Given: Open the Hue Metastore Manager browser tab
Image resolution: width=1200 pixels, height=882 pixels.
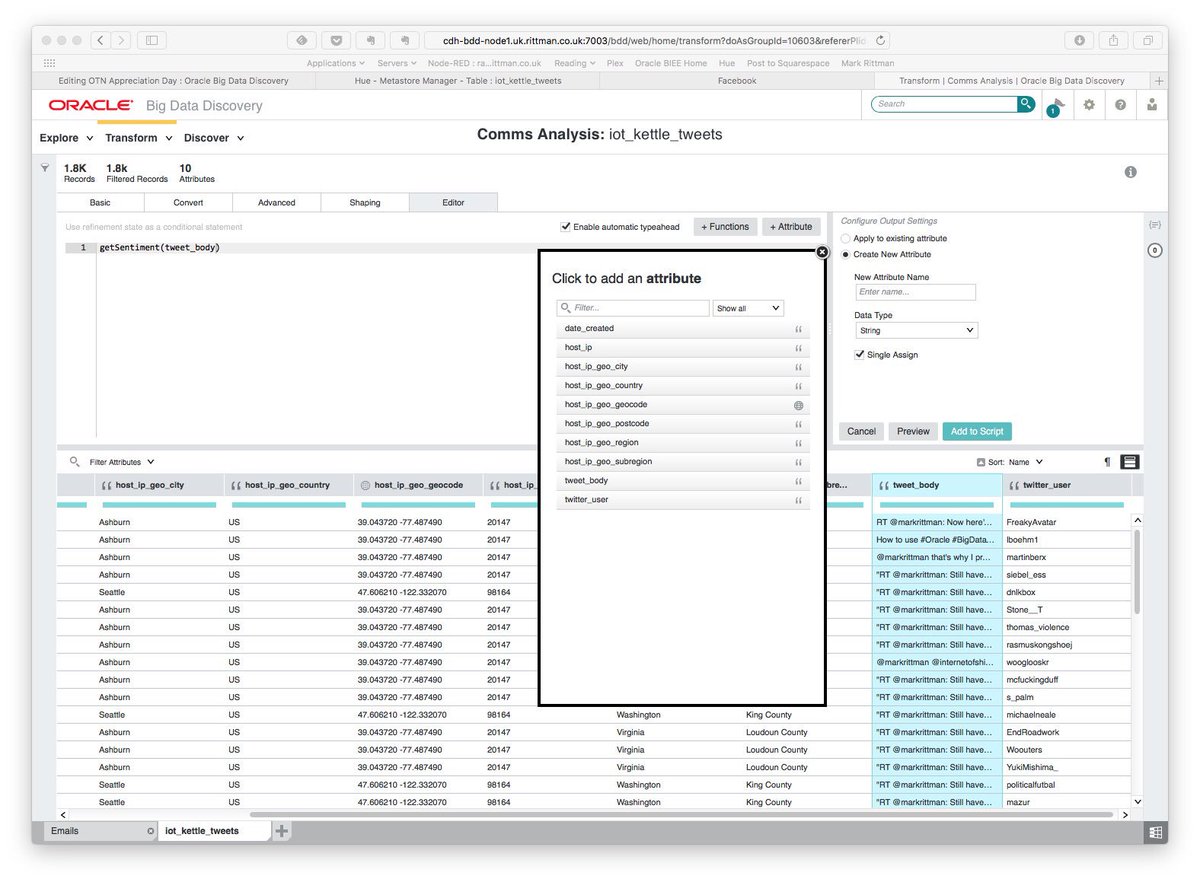Looking at the screenshot, I should pos(458,81).
